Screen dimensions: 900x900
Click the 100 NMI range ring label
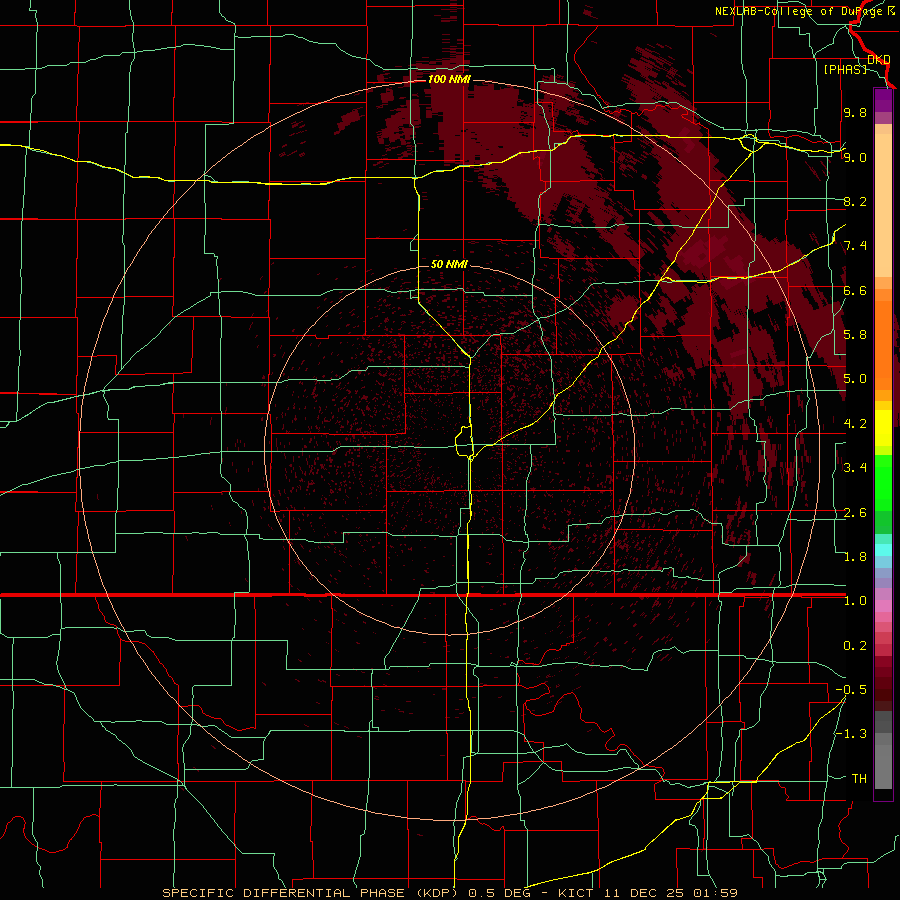pyautogui.click(x=449, y=79)
